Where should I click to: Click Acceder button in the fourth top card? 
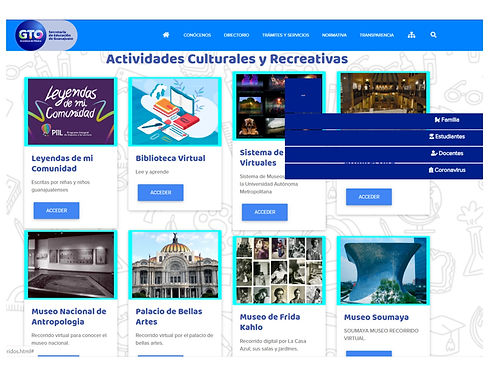pyautogui.click(x=369, y=197)
